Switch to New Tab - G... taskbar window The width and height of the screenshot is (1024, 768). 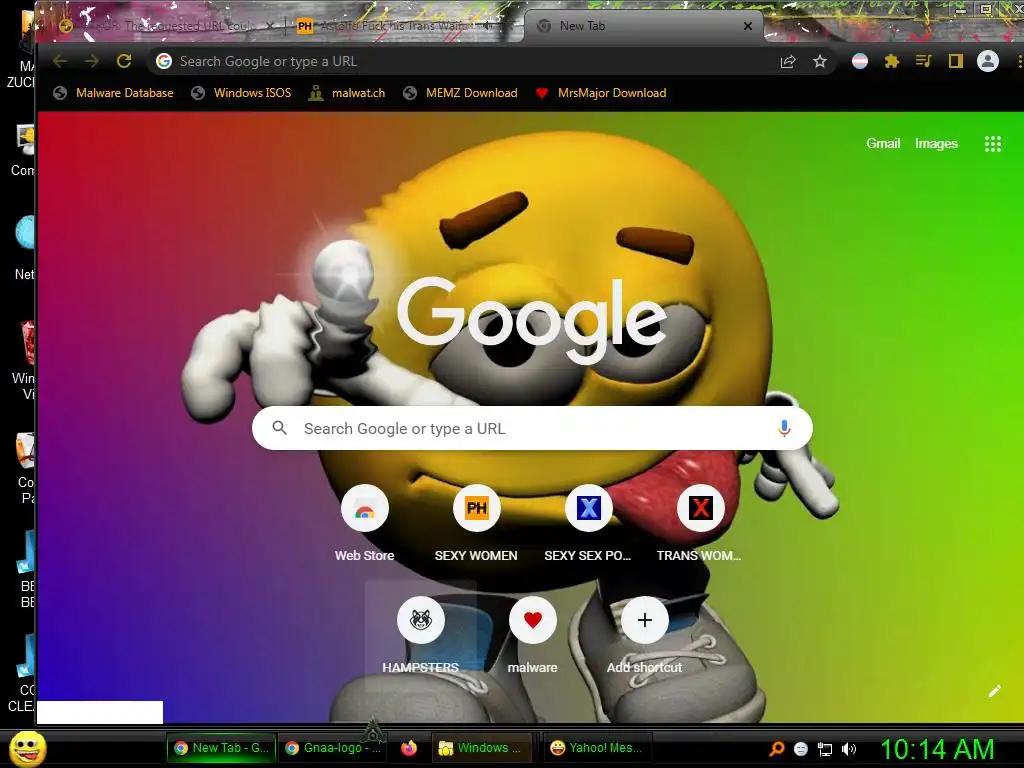tap(221, 748)
